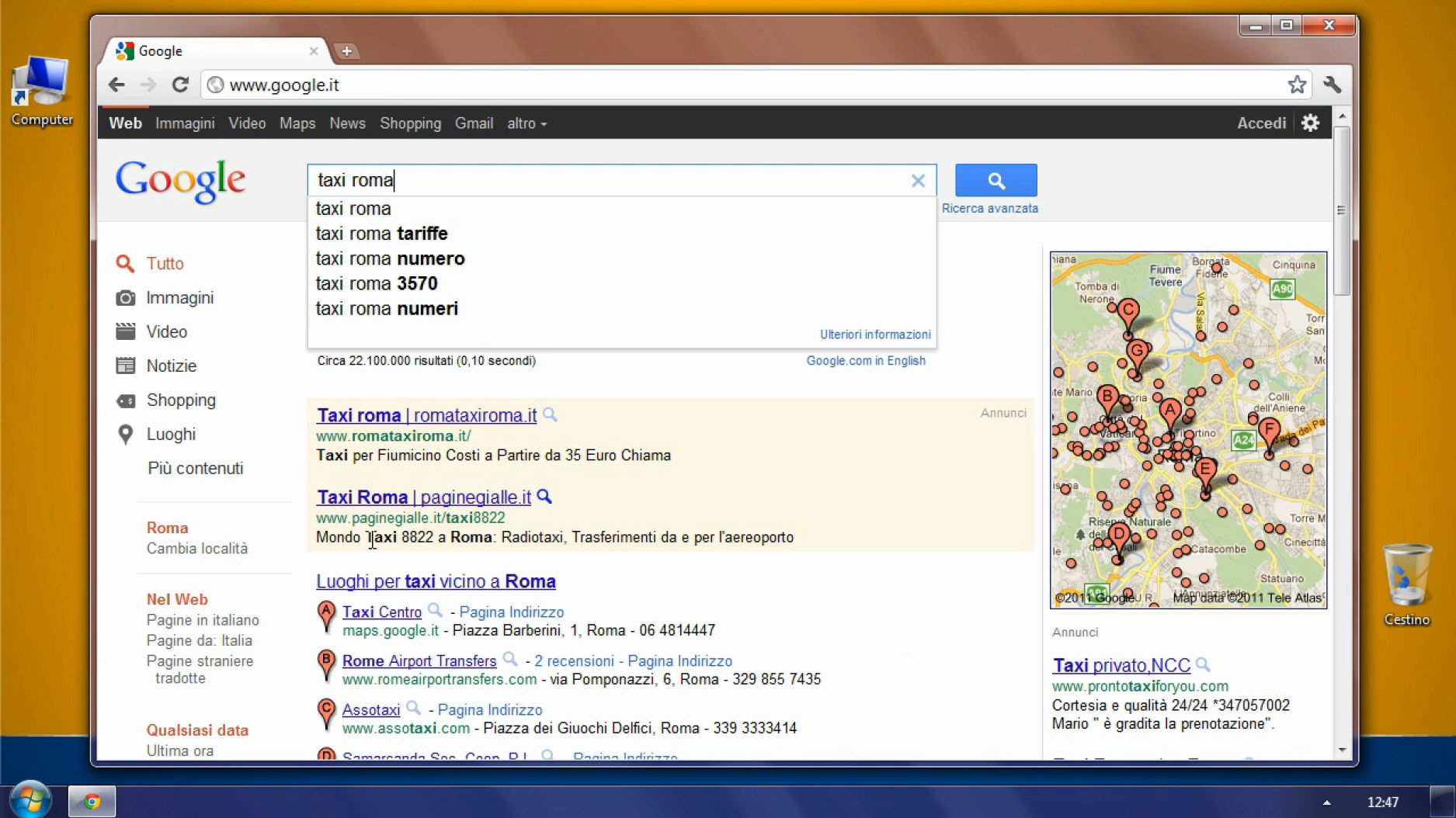Filter by Ultima ora
The height and width of the screenshot is (818, 1456).
tap(179, 750)
